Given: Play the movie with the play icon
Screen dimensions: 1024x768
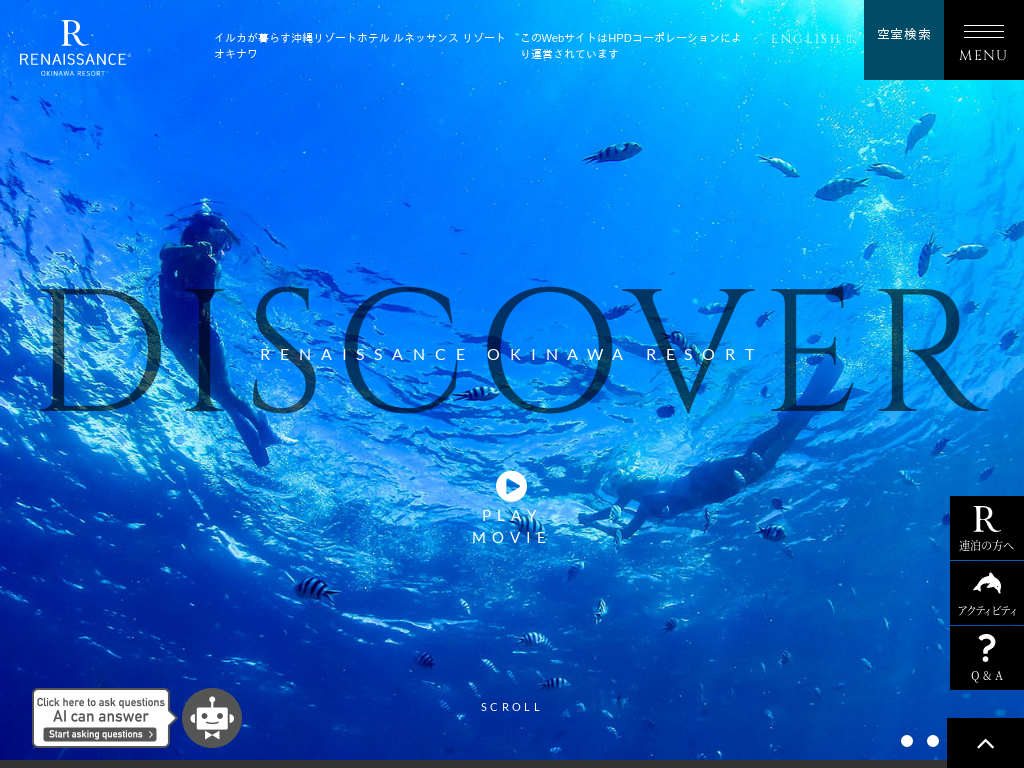Looking at the screenshot, I should click(x=511, y=486).
